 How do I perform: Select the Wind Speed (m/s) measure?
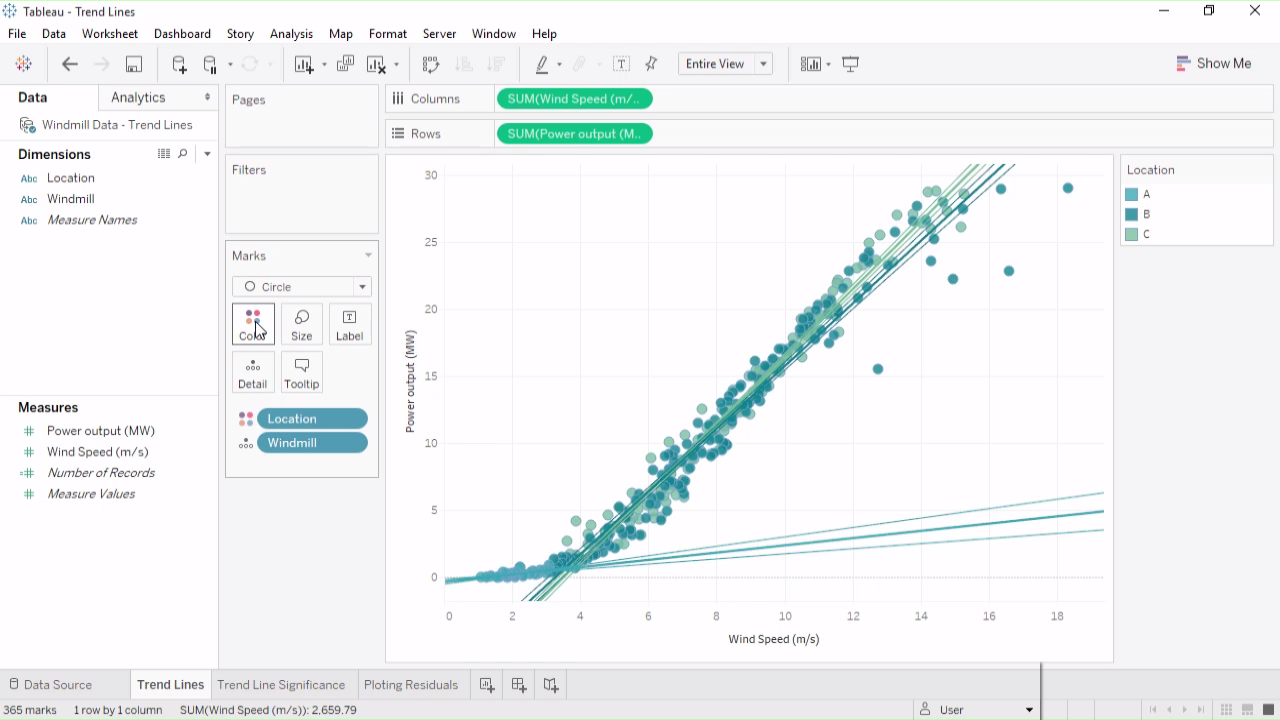click(98, 452)
